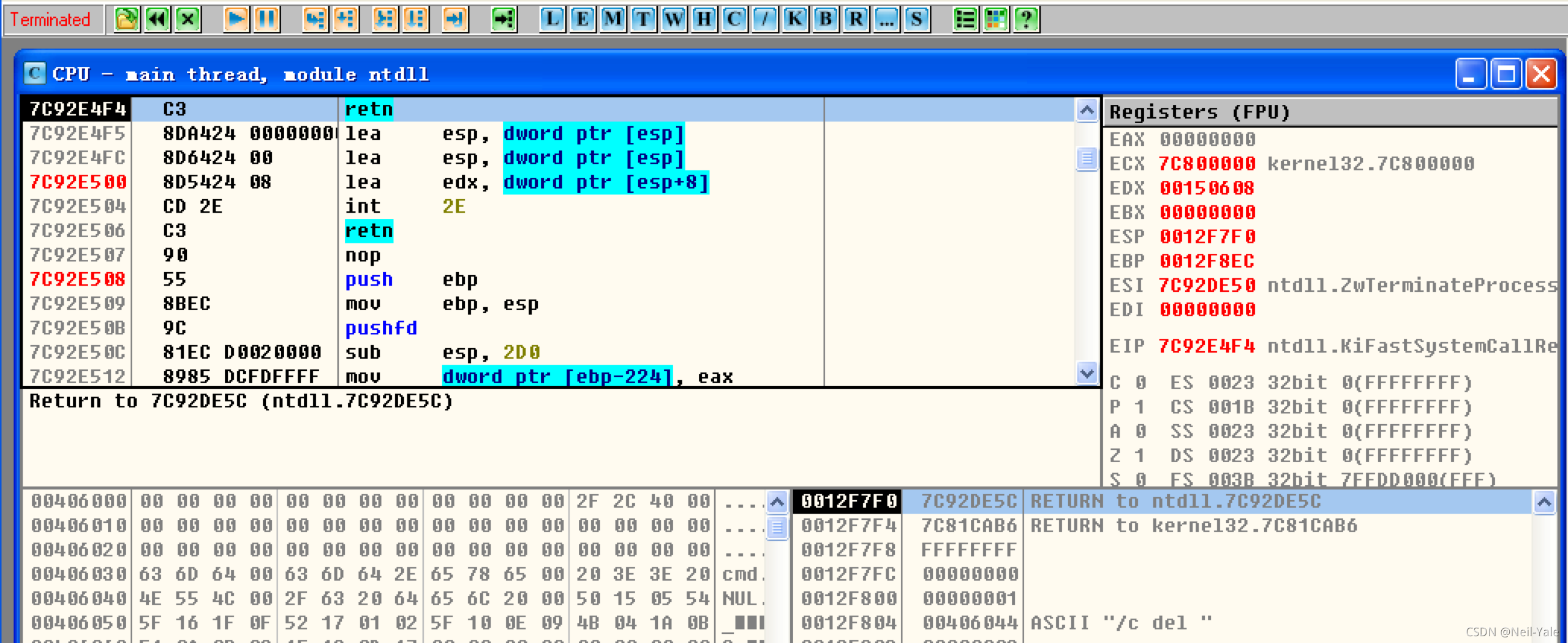
Task: Select ESP register value 0012F7F0
Action: pyautogui.click(x=1207, y=237)
